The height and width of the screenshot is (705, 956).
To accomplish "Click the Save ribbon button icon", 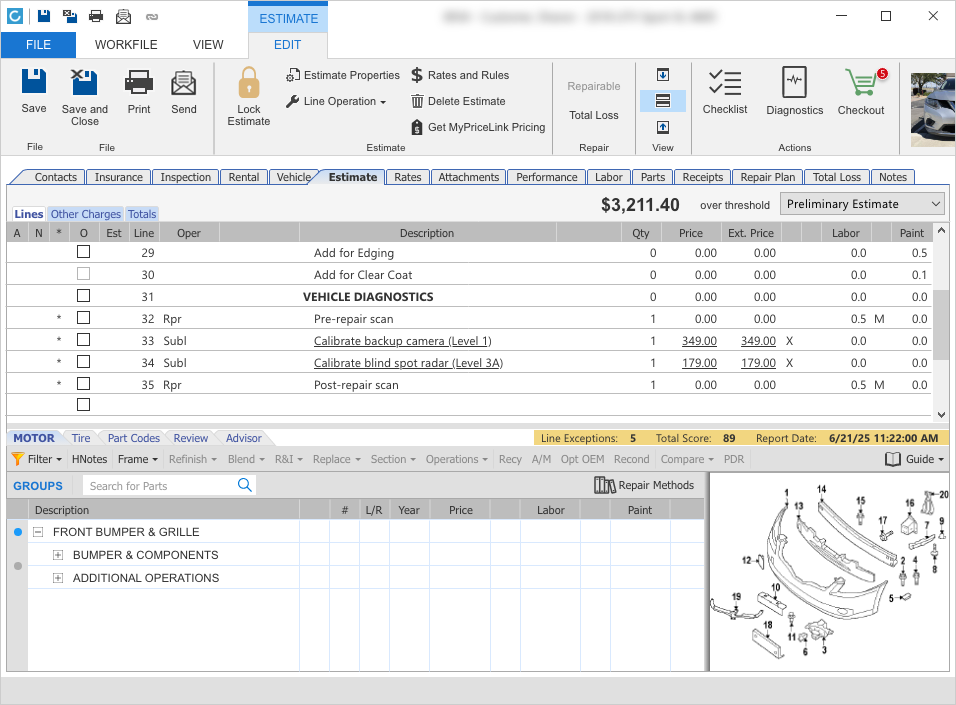I will (x=34, y=81).
